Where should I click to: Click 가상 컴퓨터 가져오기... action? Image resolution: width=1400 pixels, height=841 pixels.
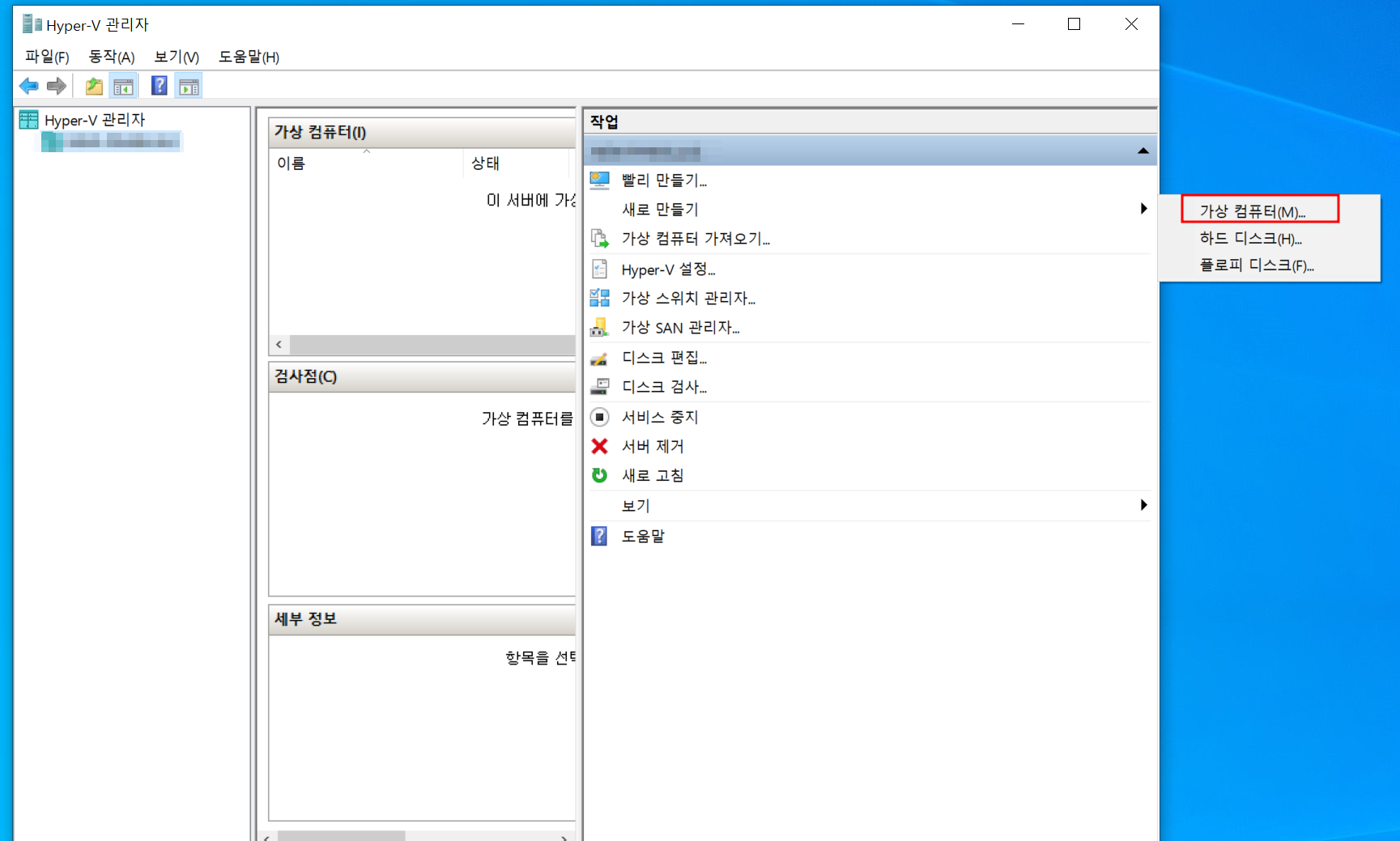pyautogui.click(x=696, y=239)
